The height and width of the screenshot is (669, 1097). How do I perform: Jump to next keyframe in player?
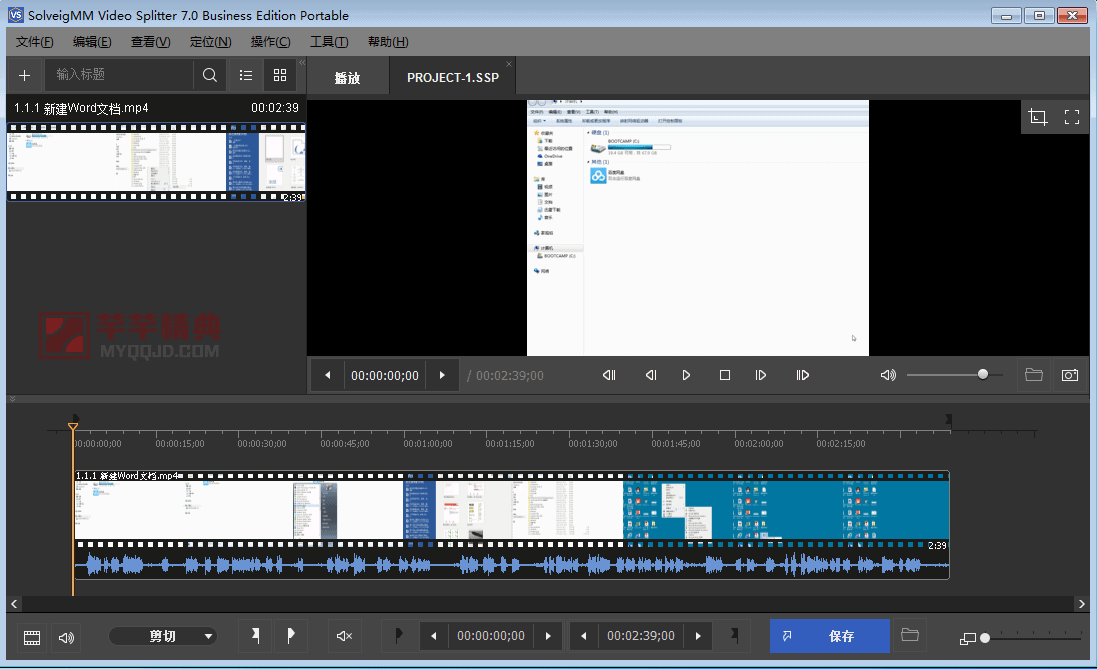802,375
